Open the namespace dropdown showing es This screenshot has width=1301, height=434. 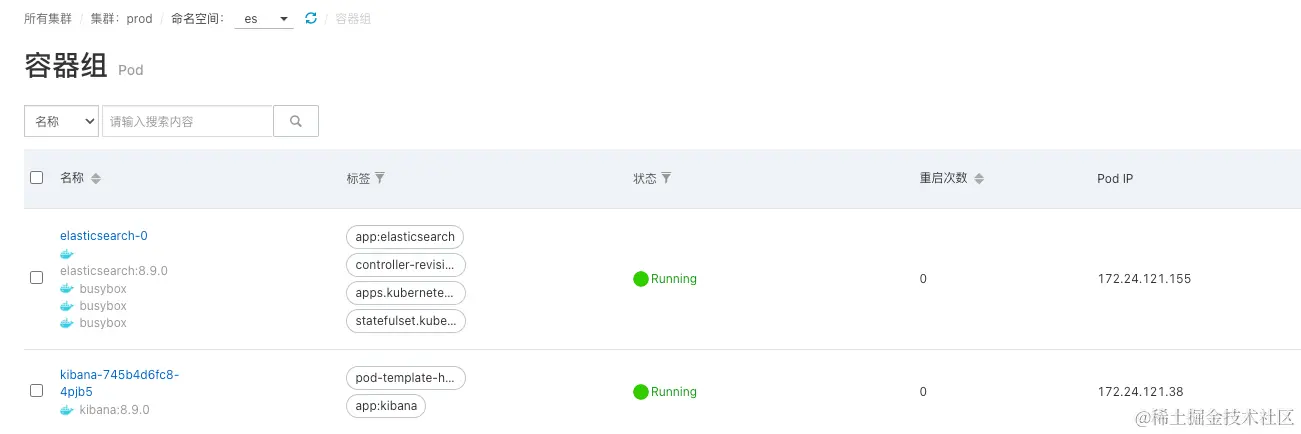tap(263, 19)
